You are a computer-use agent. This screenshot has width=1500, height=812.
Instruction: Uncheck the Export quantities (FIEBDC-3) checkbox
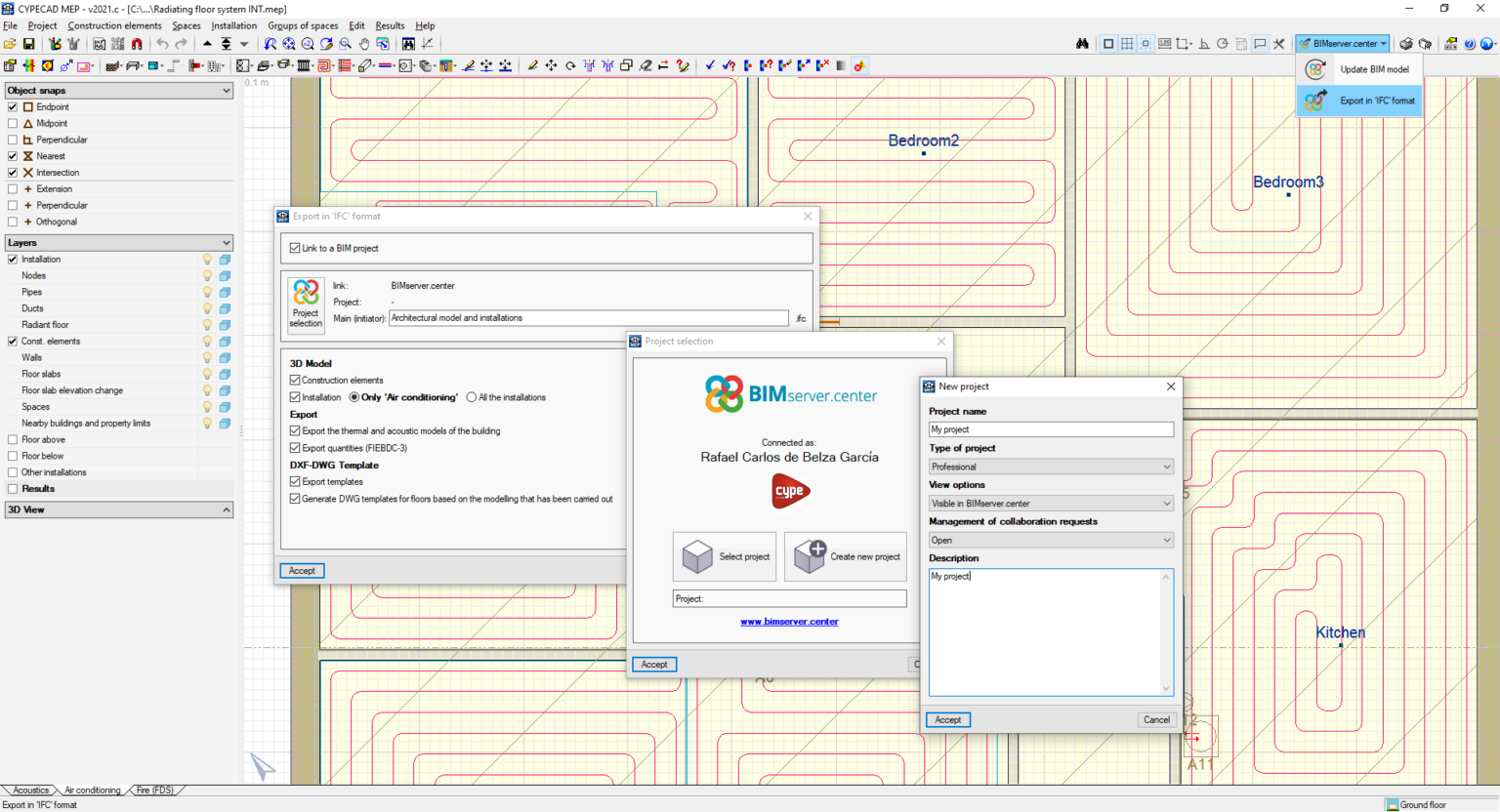tap(296, 448)
